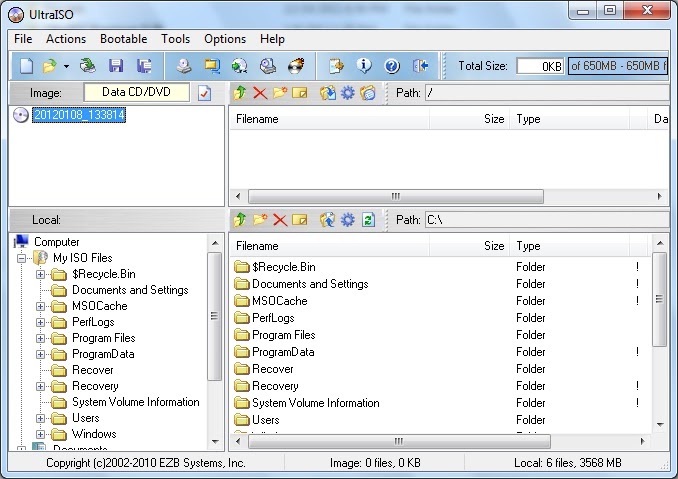The width and height of the screenshot is (678, 479).
Task: Expand the Windows tree folder
Action: [40, 434]
